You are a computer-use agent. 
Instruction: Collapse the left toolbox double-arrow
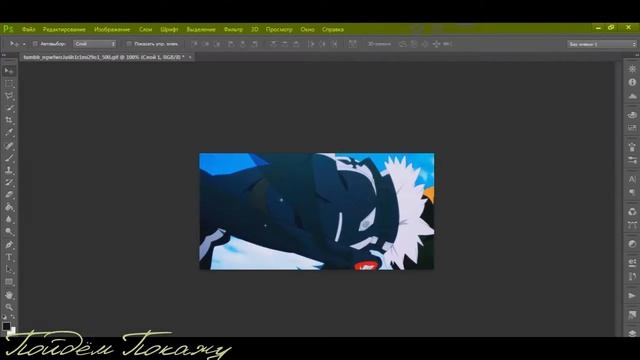pos(4,55)
